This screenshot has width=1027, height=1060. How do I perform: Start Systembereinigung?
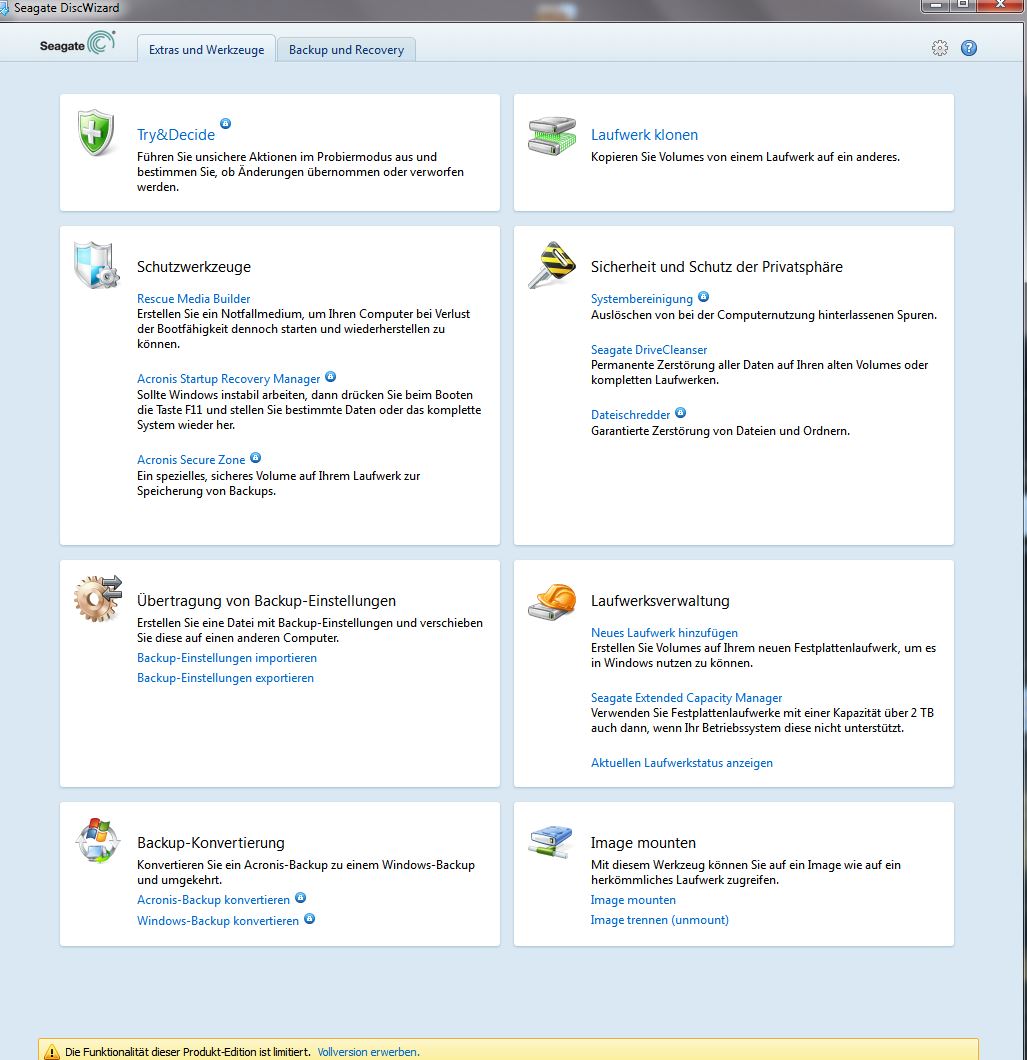[x=642, y=299]
